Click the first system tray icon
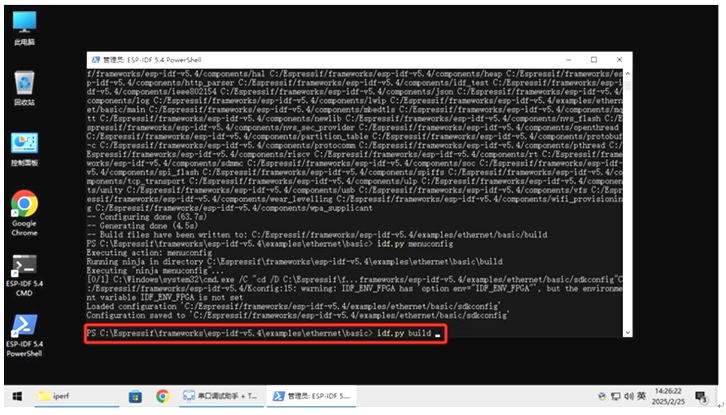 pyautogui.click(x=602, y=396)
